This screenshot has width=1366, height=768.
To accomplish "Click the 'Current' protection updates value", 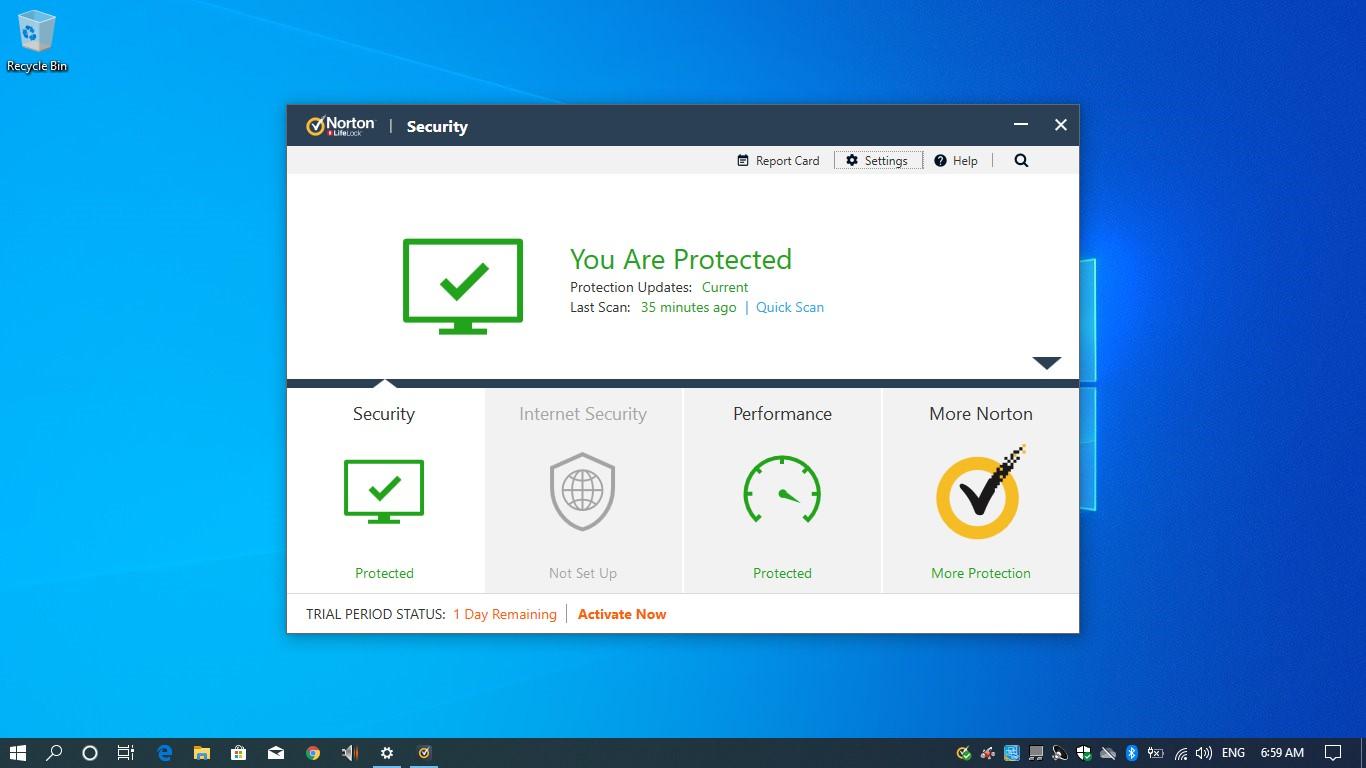I will click(x=725, y=287).
